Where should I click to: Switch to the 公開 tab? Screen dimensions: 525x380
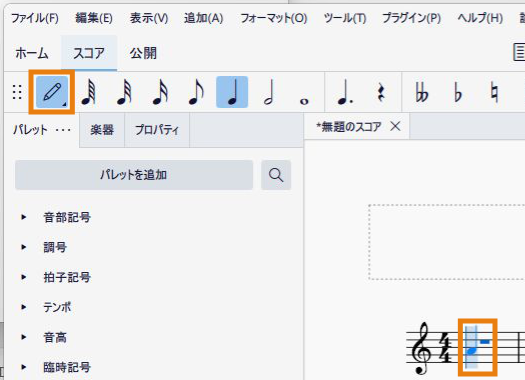[x=143, y=53]
